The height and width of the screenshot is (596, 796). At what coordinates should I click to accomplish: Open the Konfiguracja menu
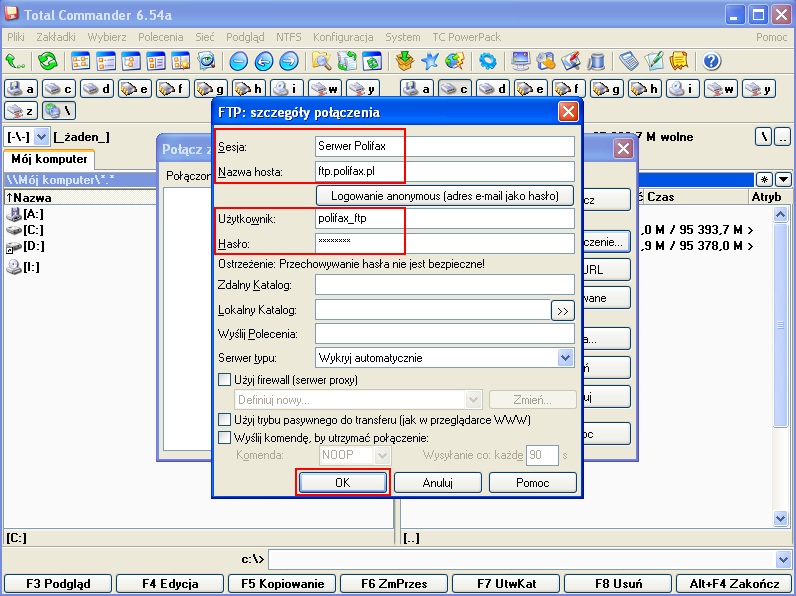tap(343, 37)
